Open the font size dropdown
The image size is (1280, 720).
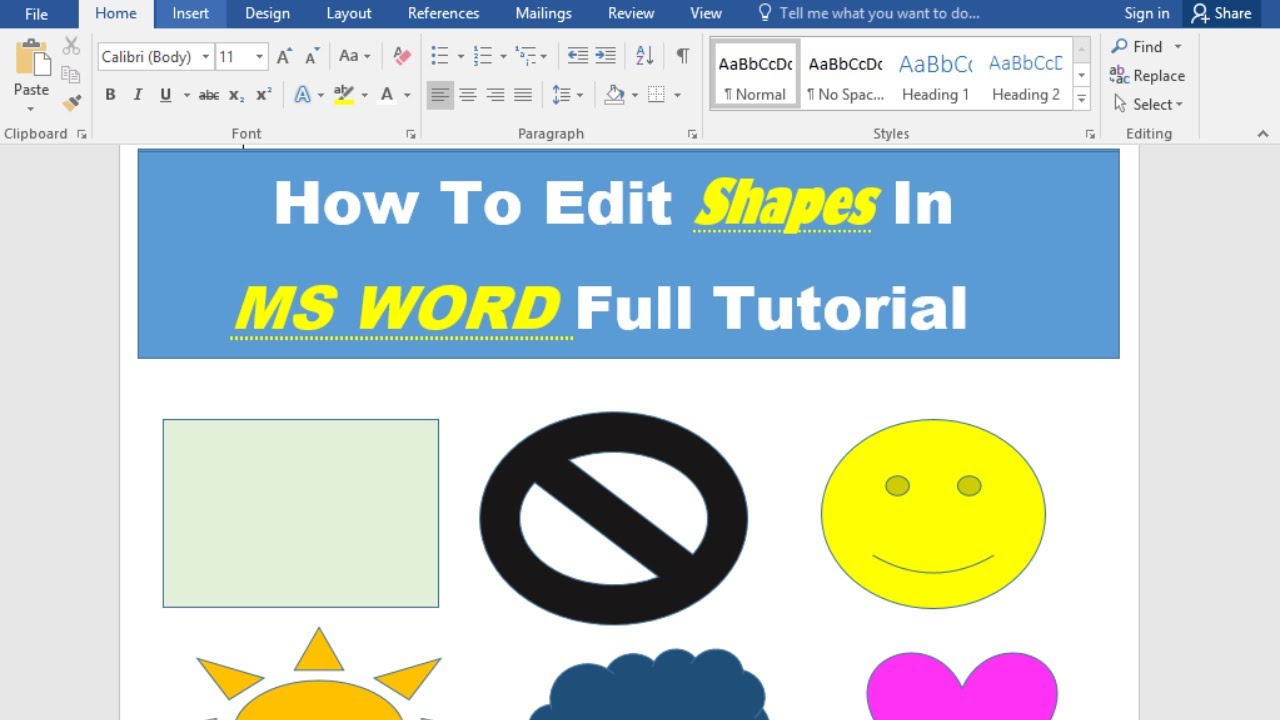point(259,57)
